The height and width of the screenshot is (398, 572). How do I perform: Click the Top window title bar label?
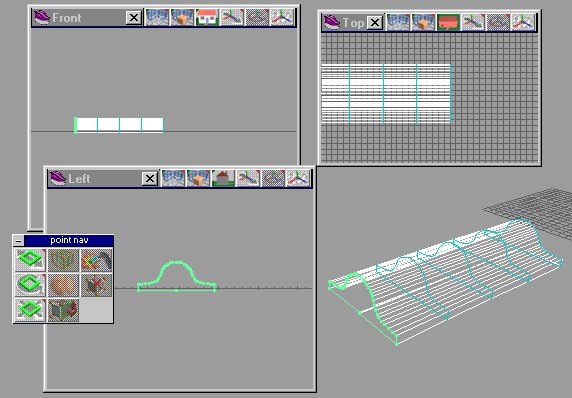click(353, 23)
